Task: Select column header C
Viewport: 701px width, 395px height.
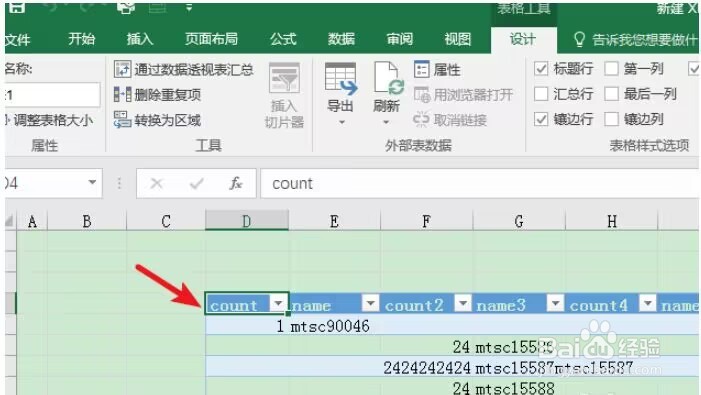Action: (166, 221)
